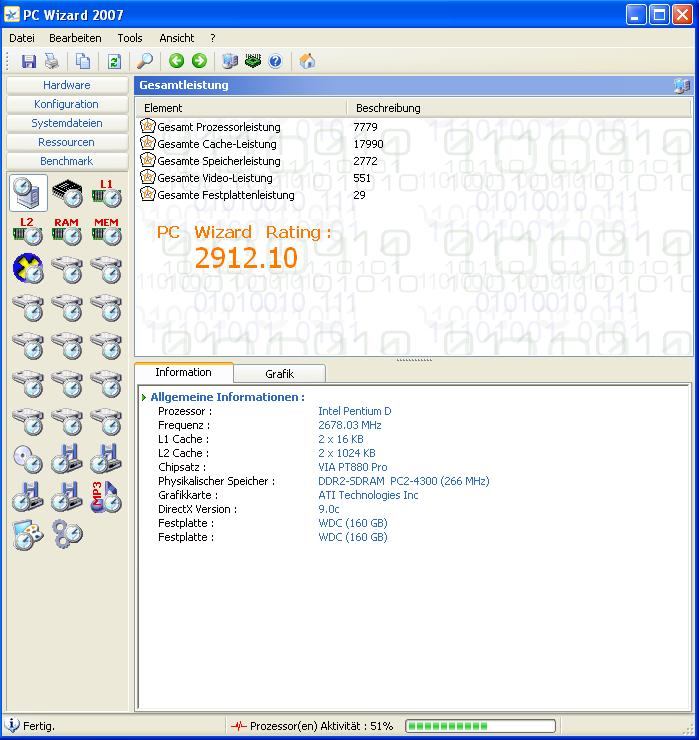The image size is (699, 740).
Task: Click the processor activity progress bar
Action: [480, 726]
